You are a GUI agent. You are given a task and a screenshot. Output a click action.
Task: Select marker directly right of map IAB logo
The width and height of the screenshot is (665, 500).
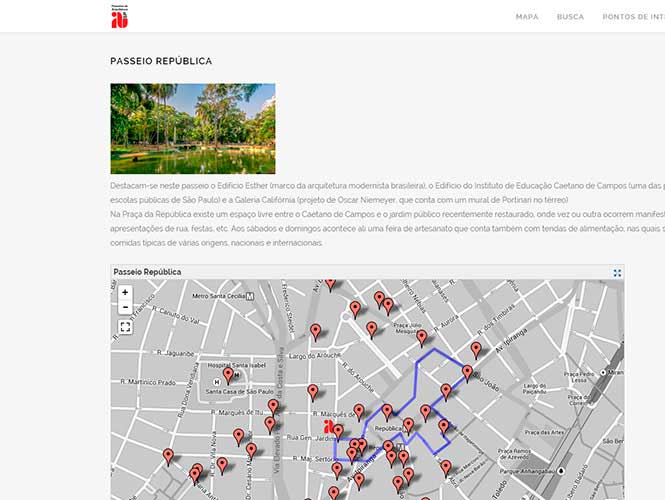point(338,432)
